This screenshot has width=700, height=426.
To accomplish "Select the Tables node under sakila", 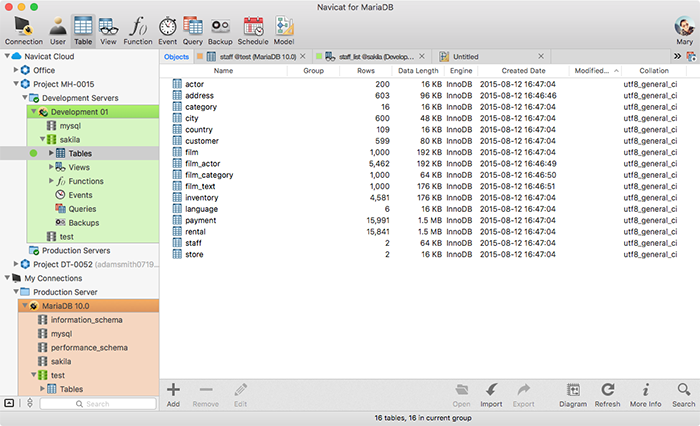I will pos(79,153).
